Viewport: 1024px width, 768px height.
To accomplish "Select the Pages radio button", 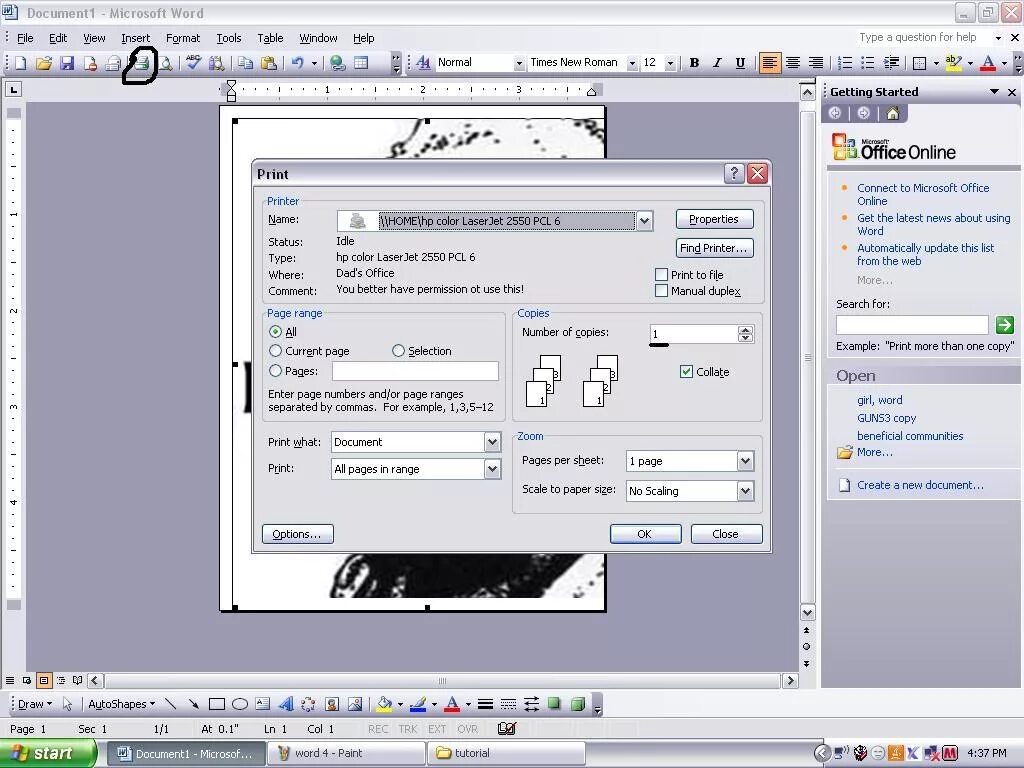I will point(276,370).
